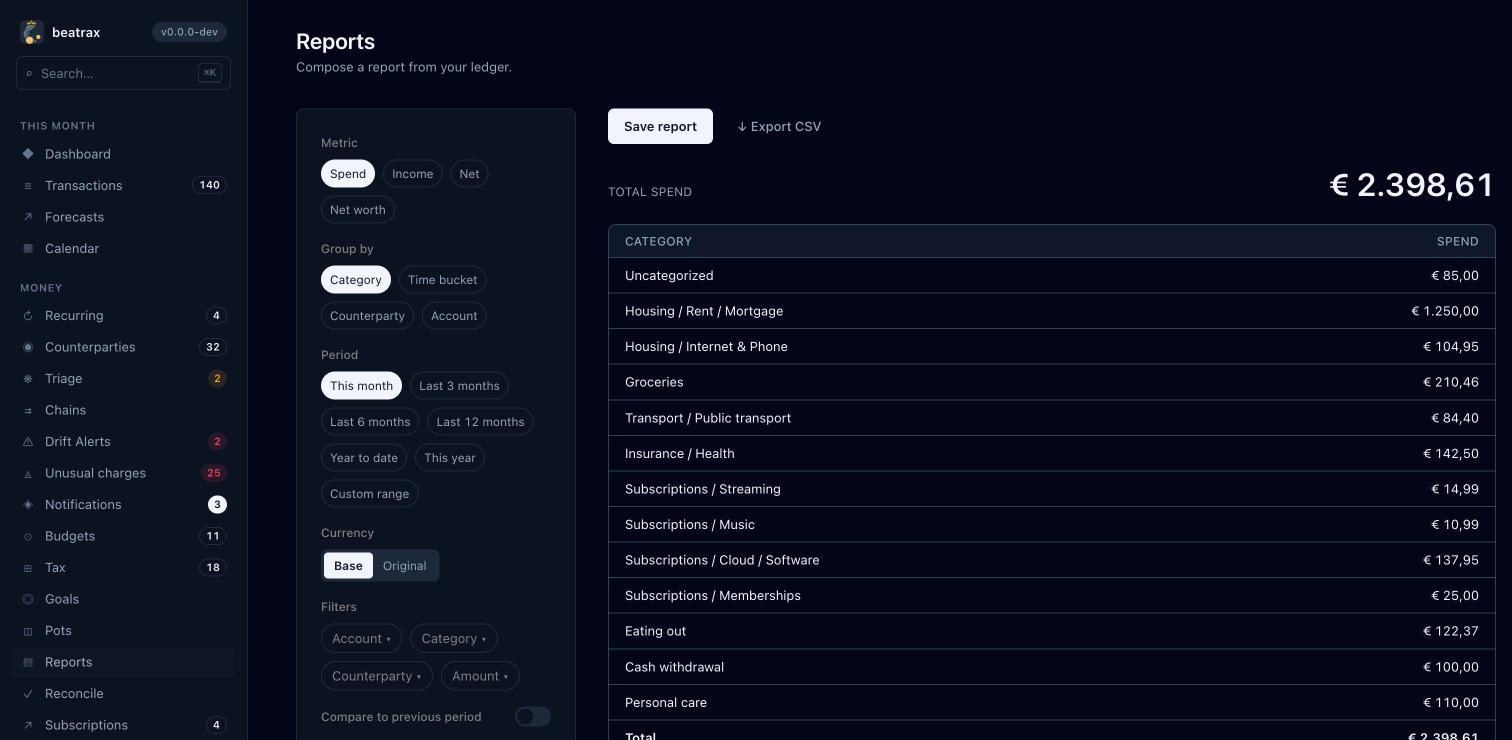Screen dimensions: 1512x740
Task: Open Dashboard via its diamond icon
Action: click(28, 154)
